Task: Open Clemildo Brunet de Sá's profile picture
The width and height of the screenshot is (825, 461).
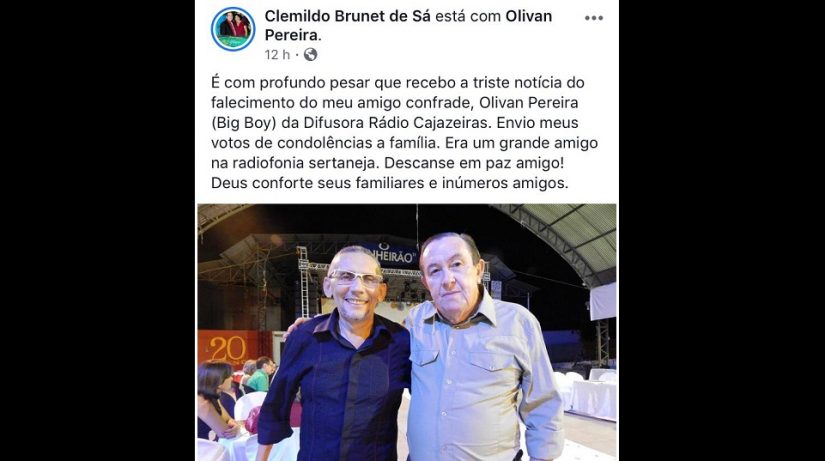Action: [233, 29]
